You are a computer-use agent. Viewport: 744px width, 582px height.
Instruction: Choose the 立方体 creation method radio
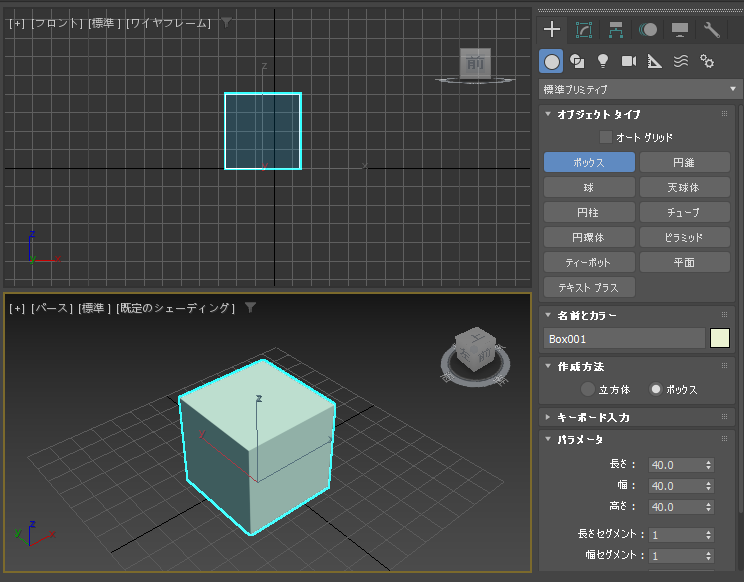588,389
